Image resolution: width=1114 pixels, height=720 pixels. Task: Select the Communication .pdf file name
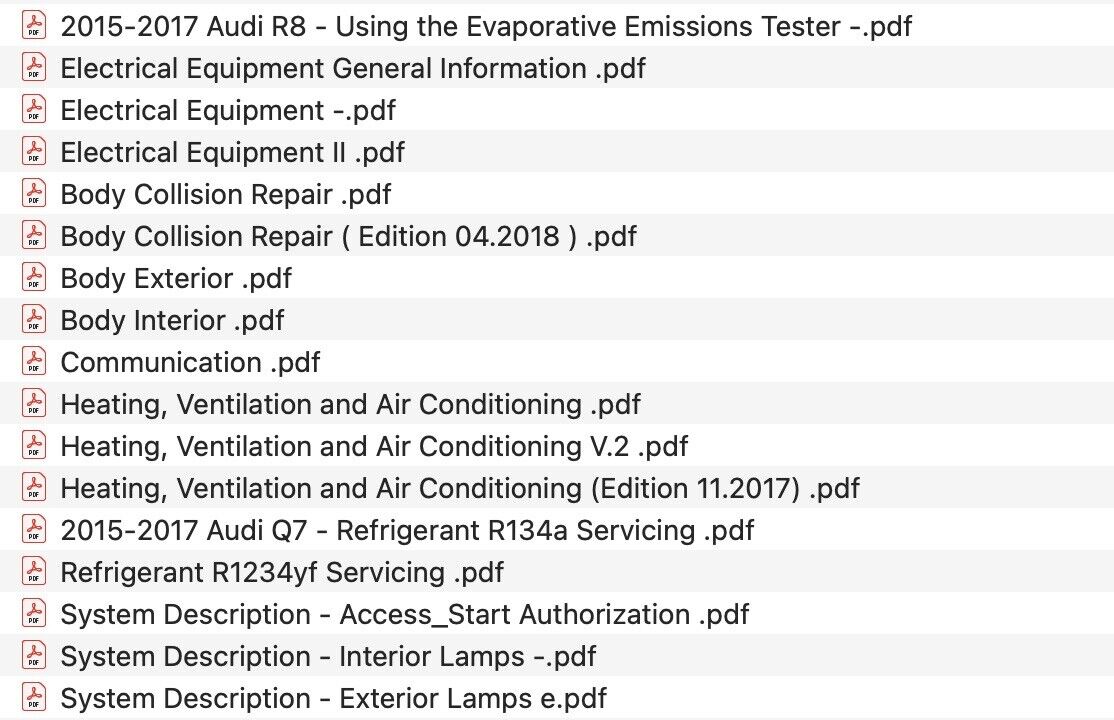click(190, 362)
